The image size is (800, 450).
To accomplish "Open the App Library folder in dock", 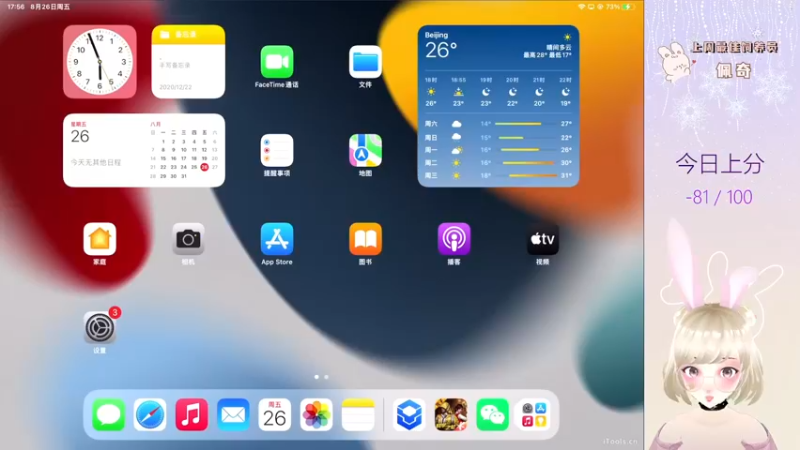I will click(534, 414).
